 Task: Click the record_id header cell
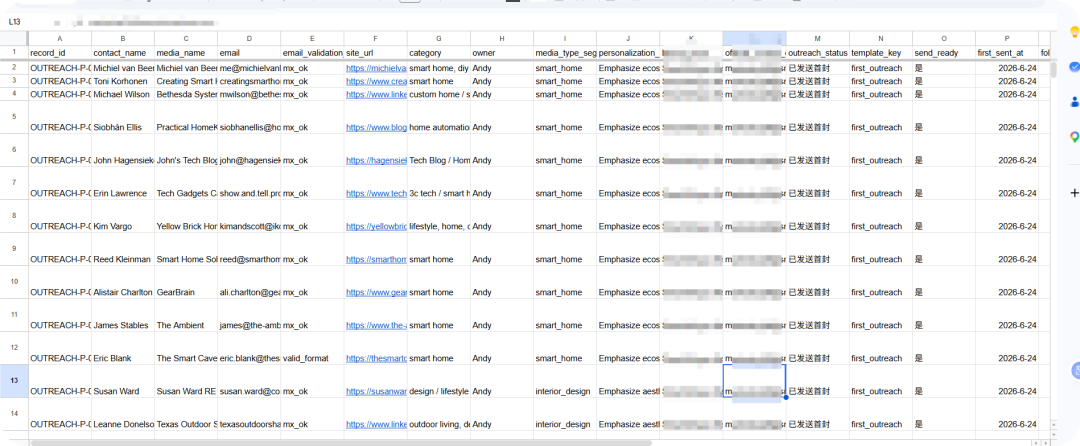[60, 52]
